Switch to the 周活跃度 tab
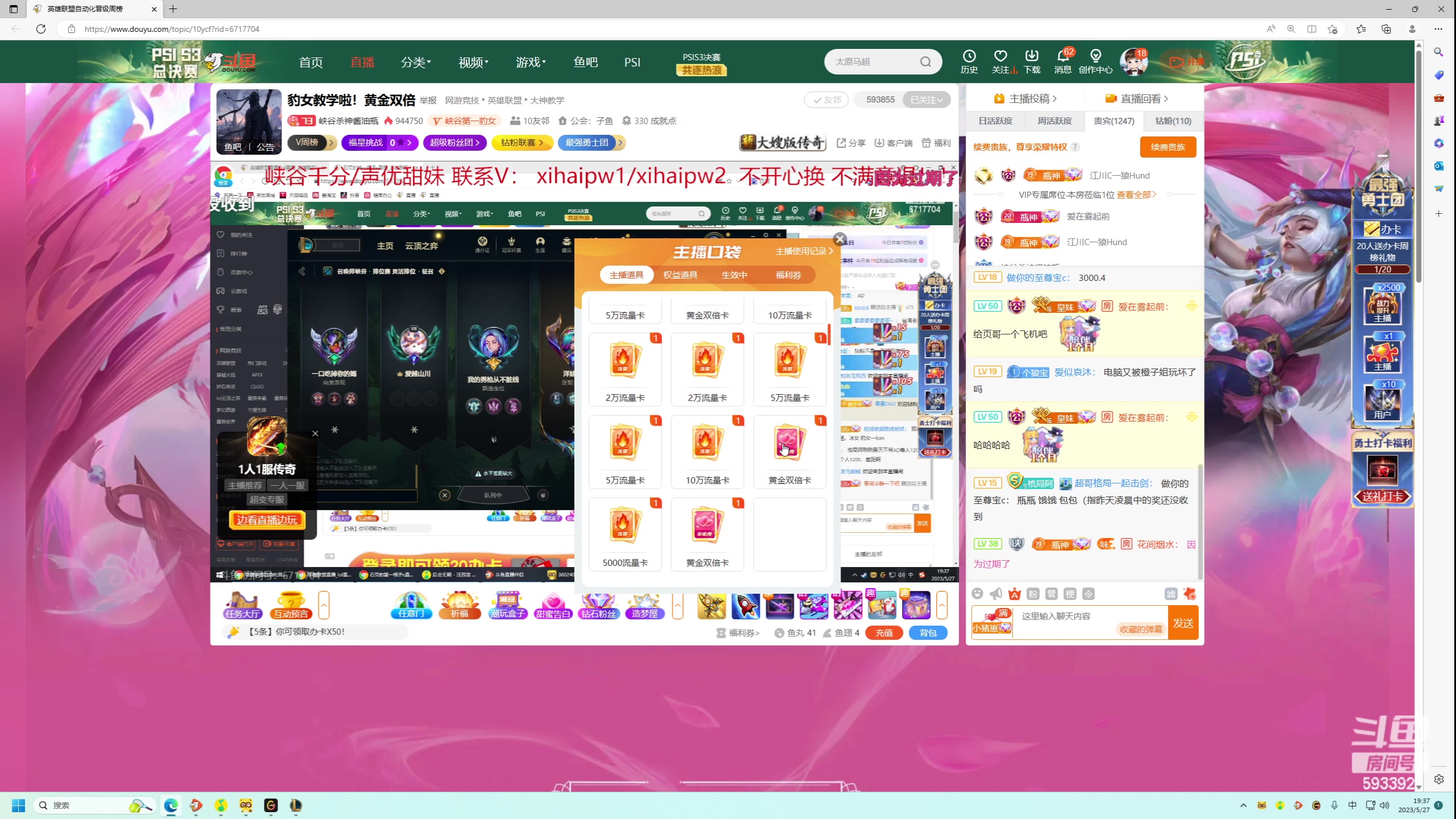 [1054, 121]
